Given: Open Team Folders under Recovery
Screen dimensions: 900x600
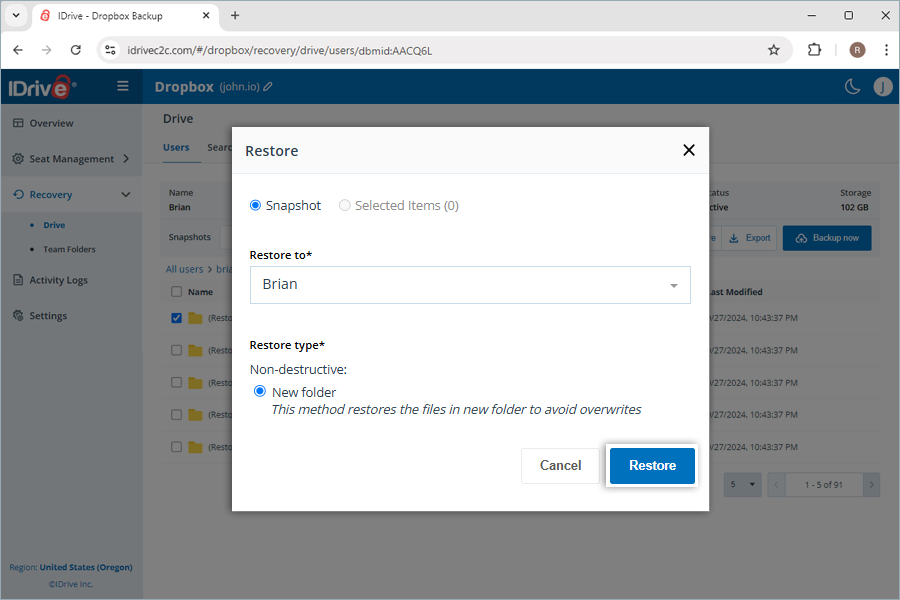Looking at the screenshot, I should tap(69, 249).
